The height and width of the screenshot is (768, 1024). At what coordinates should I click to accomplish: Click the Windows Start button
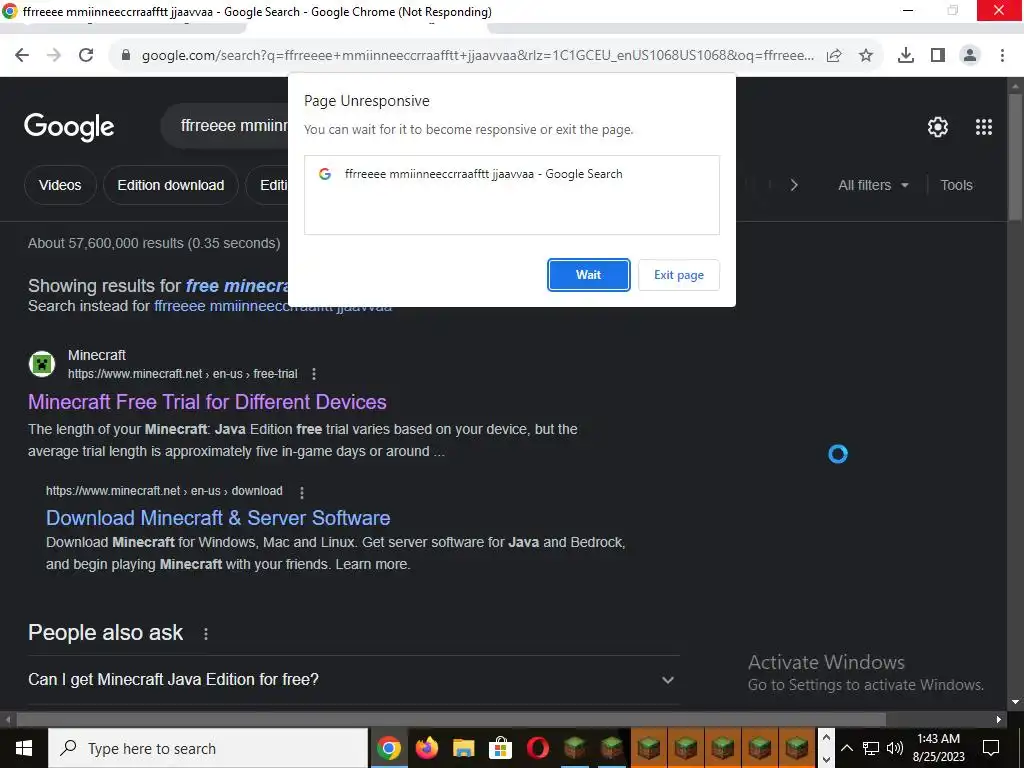coord(24,748)
